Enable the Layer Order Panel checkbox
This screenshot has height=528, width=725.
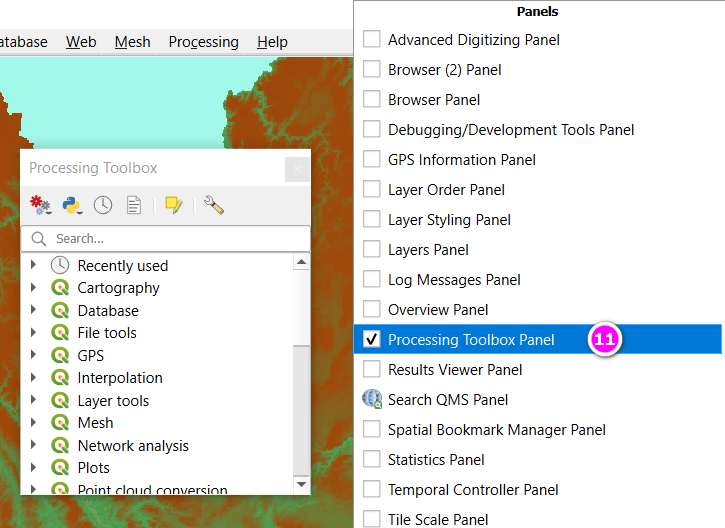(372, 190)
